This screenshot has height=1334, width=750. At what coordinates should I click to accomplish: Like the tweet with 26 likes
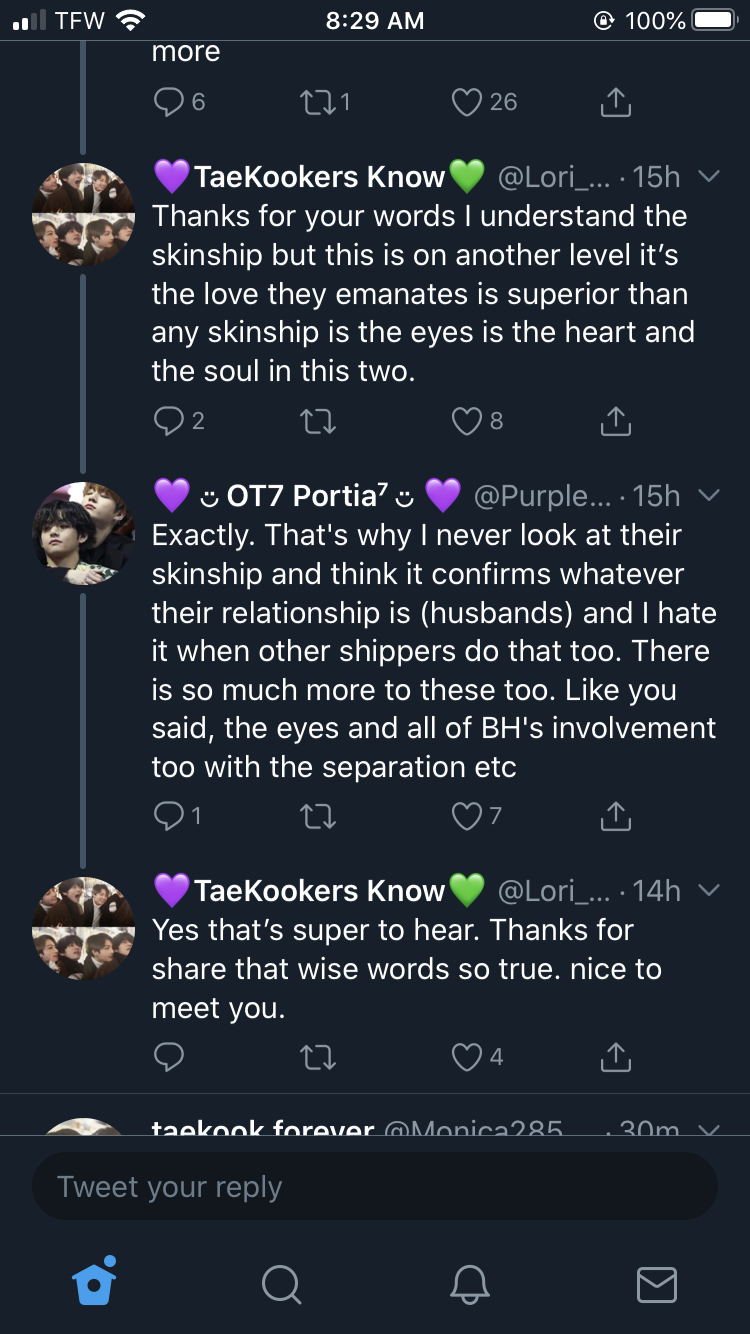click(468, 102)
